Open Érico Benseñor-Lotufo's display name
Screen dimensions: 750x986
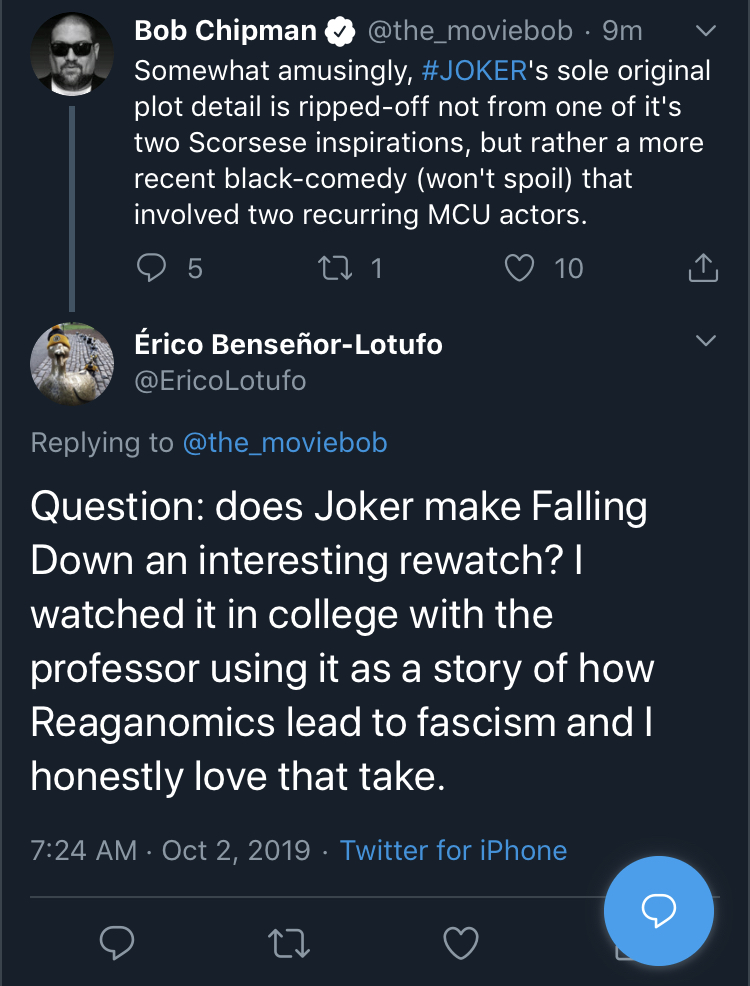[x=289, y=345]
